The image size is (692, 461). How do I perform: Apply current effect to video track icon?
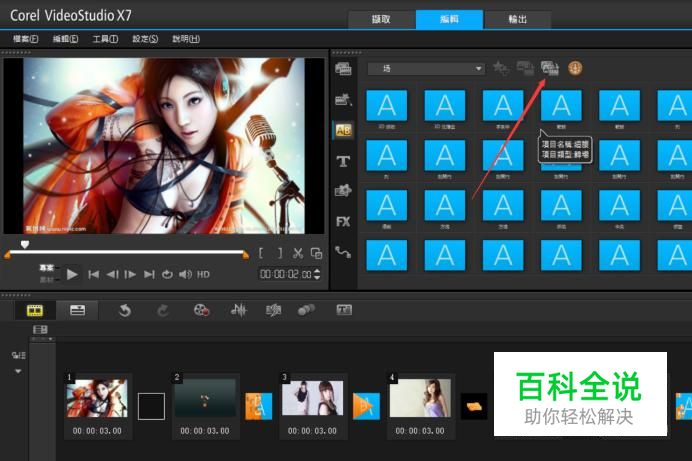[x=525, y=68]
